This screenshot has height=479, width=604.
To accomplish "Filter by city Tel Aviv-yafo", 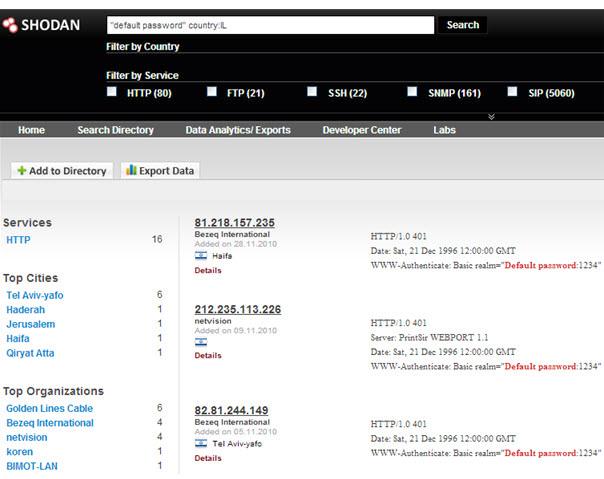I will (35, 295).
